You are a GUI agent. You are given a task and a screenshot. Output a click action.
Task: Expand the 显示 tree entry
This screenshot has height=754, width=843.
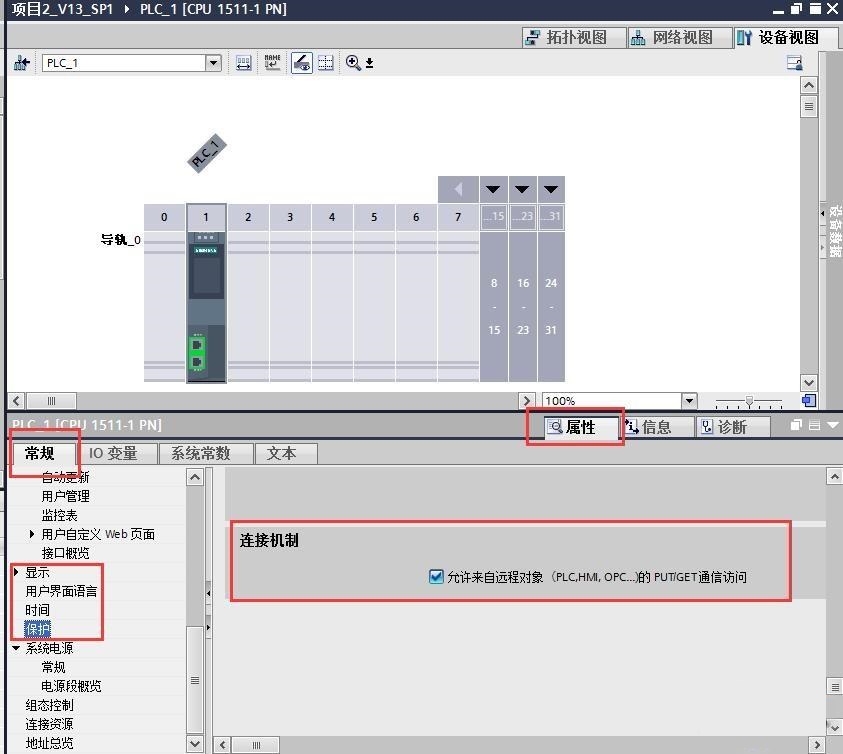pyautogui.click(x=16, y=572)
